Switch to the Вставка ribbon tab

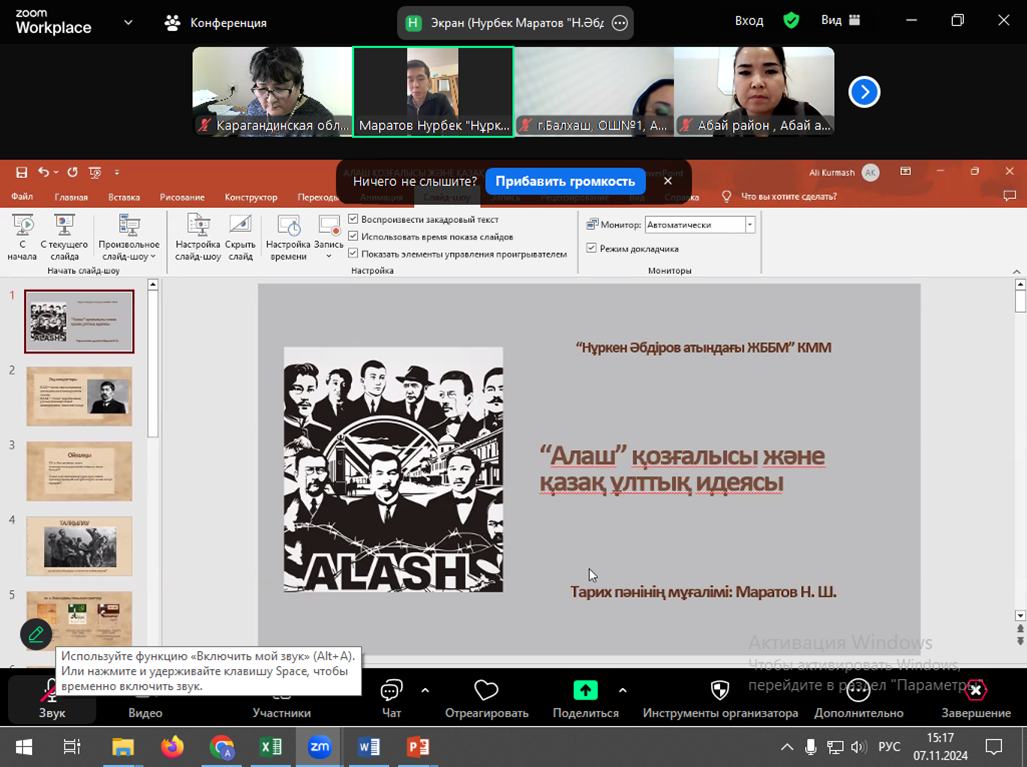(124, 197)
